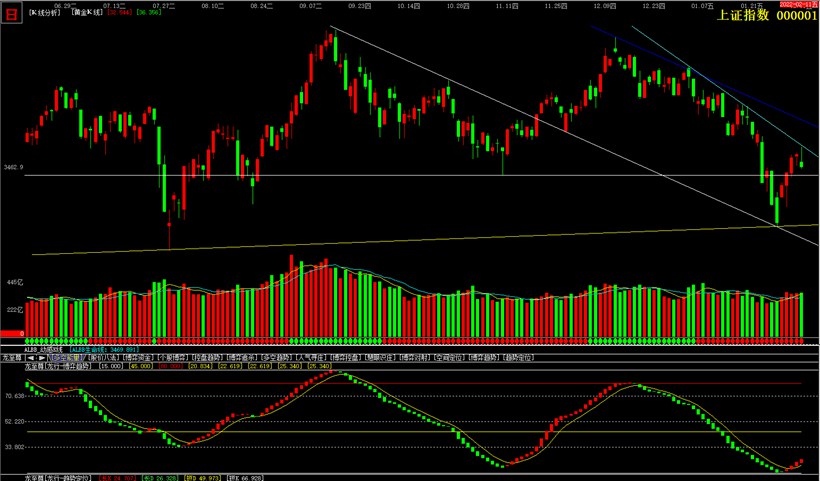Click the red 0 volume axis marker
This screenshot has width=820, height=481.
(13, 334)
